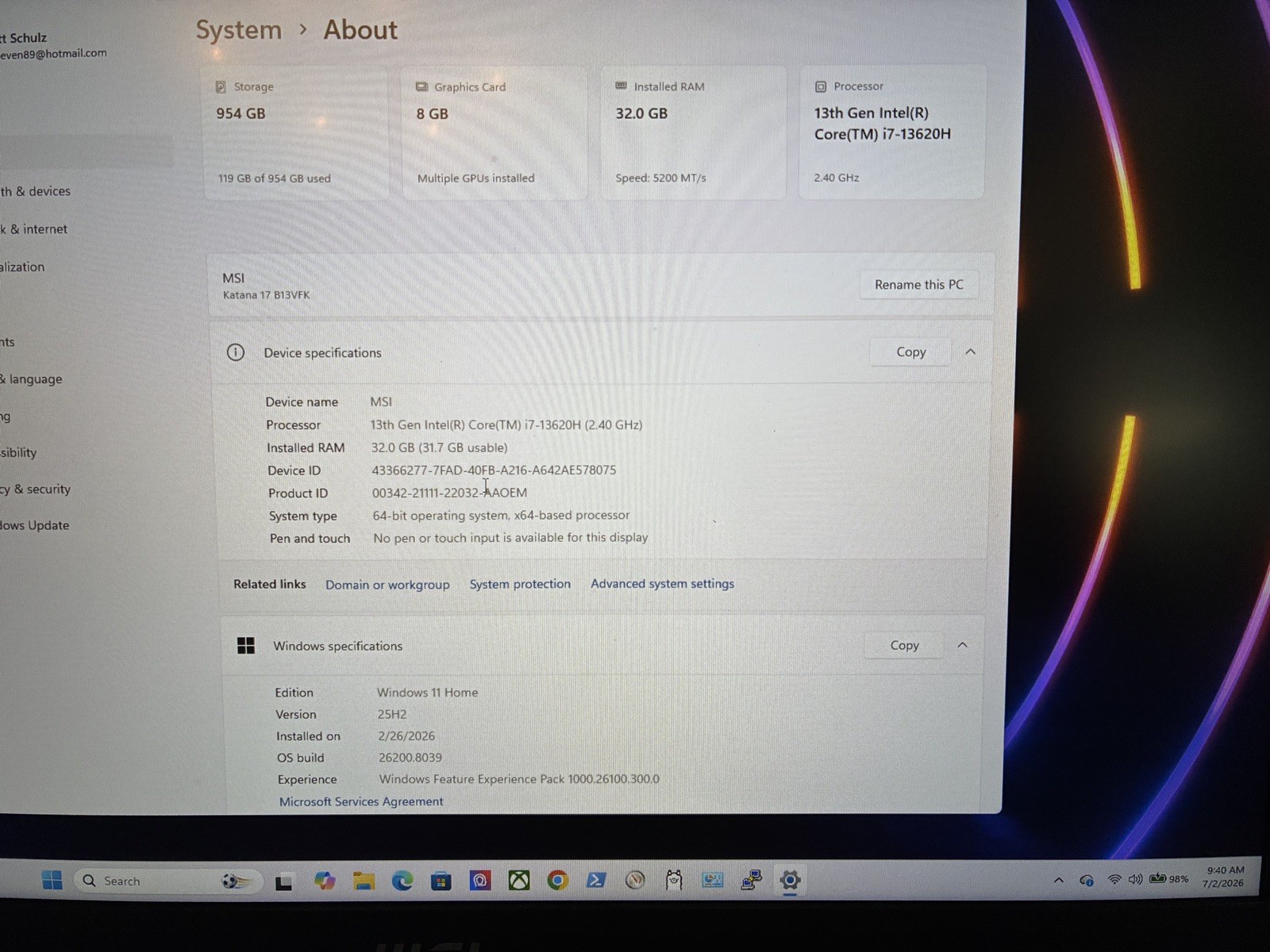
Task: Click the info icon by Device specifications
Action: pyautogui.click(x=236, y=352)
